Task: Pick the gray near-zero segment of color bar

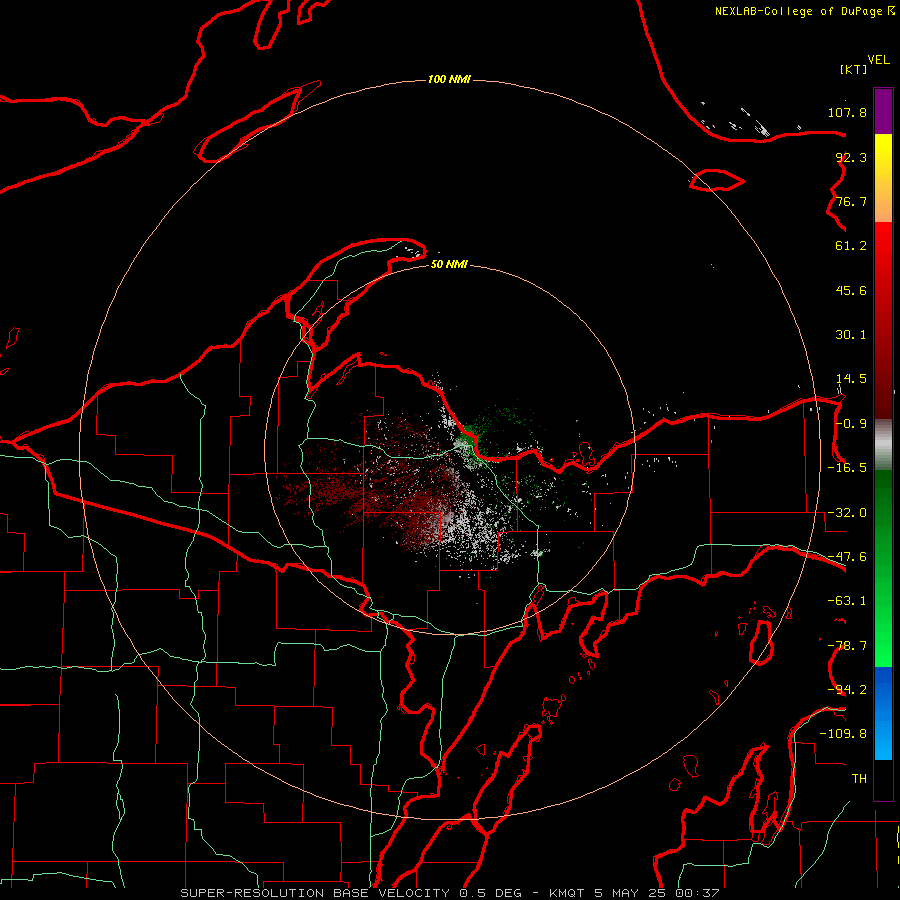Action: pos(883,444)
